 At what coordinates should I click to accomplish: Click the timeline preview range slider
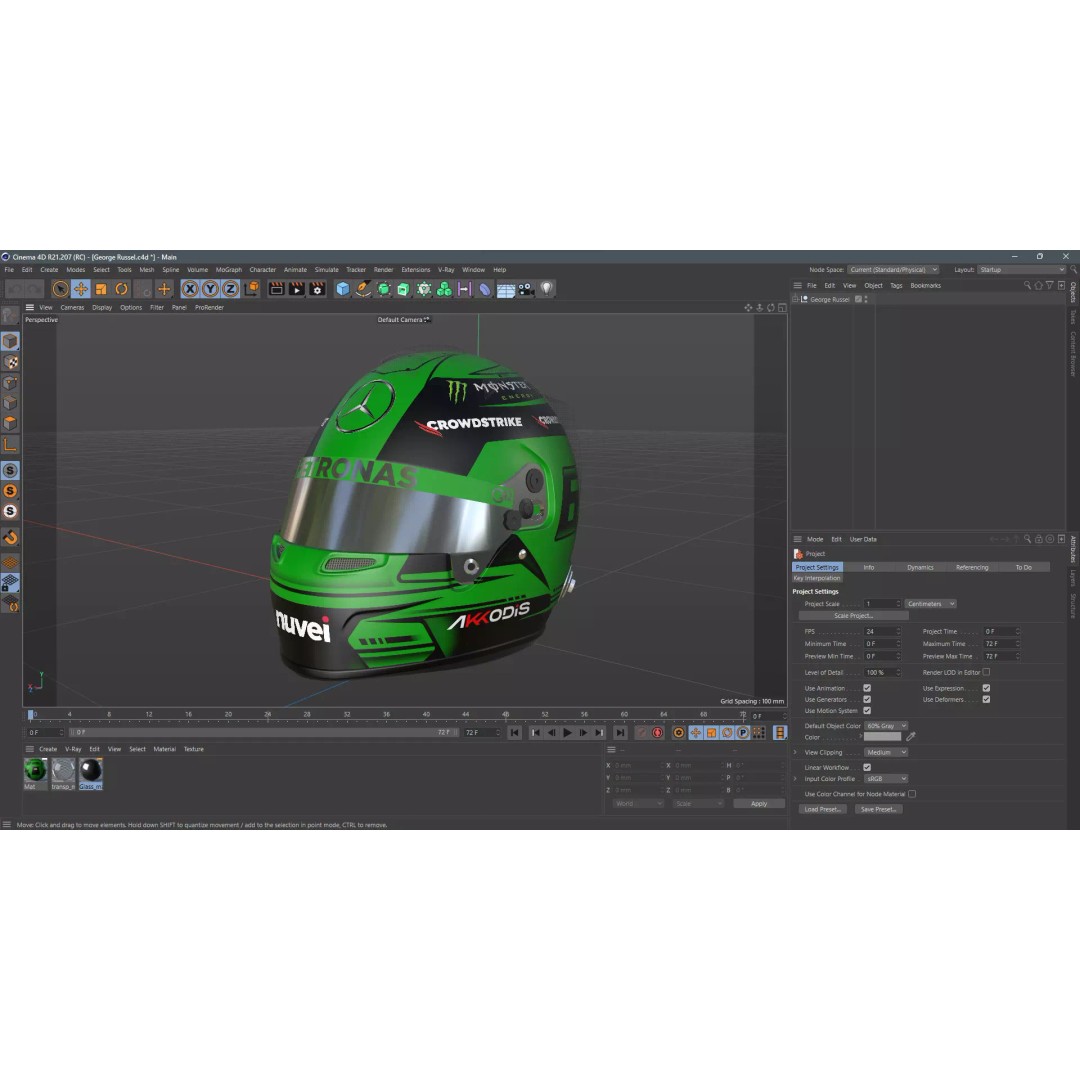click(x=263, y=733)
